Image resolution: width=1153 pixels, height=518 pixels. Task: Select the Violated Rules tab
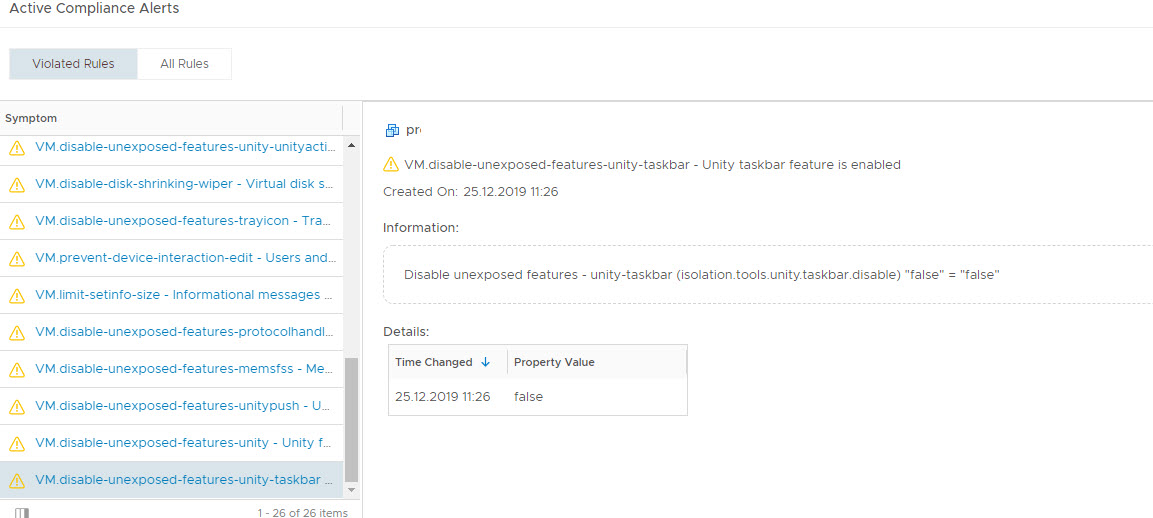tap(73, 64)
